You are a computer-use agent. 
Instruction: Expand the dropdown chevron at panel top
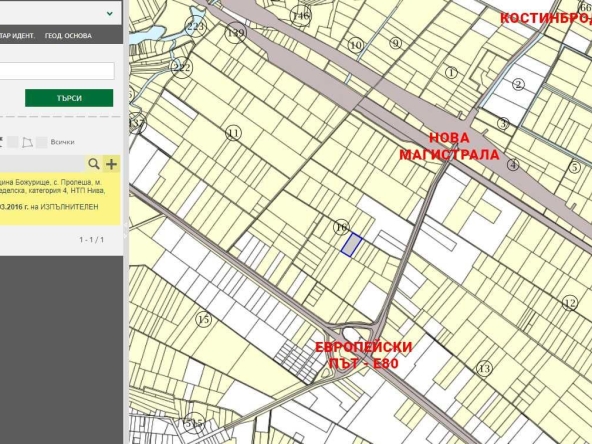pos(109,14)
